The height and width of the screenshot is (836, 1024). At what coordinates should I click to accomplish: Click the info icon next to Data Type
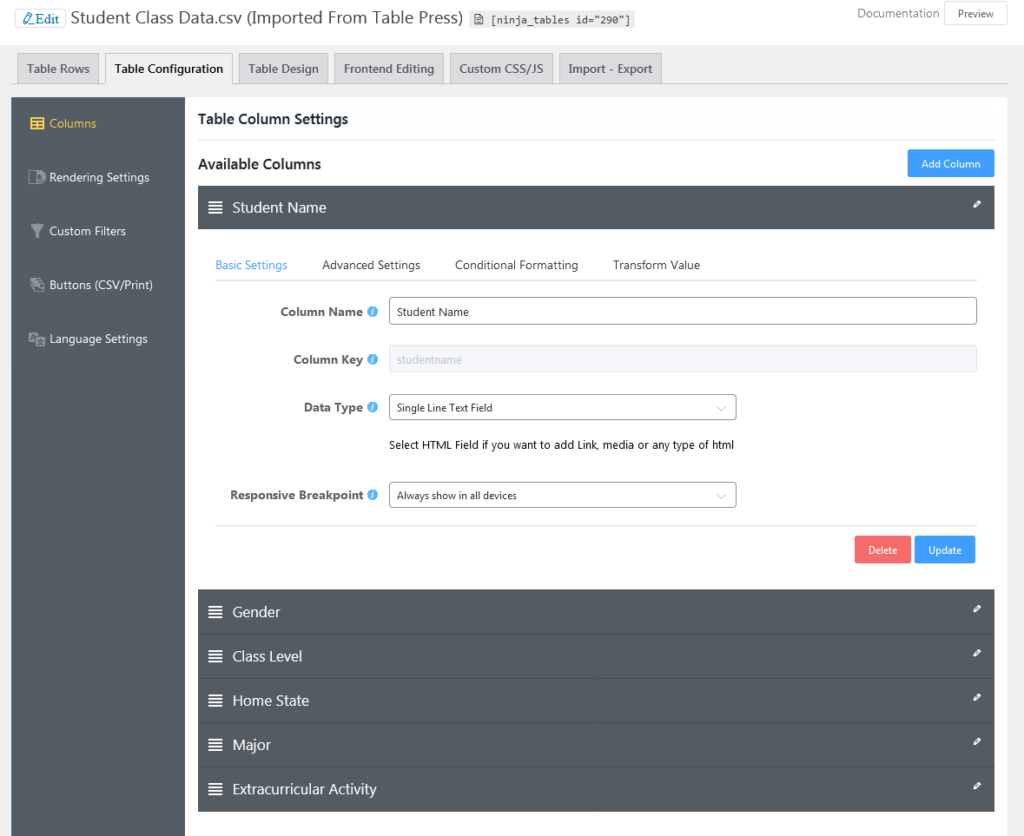point(371,407)
